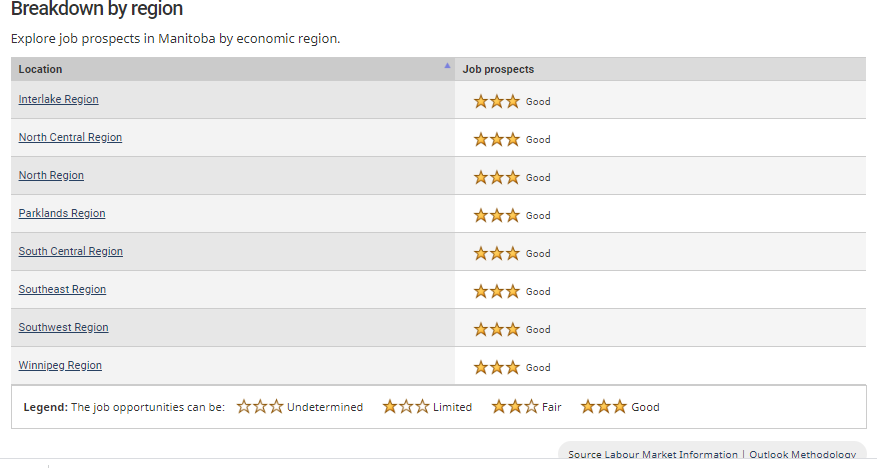The width and height of the screenshot is (877, 468).
Task: Open the Southwest Region link
Action: (x=63, y=328)
